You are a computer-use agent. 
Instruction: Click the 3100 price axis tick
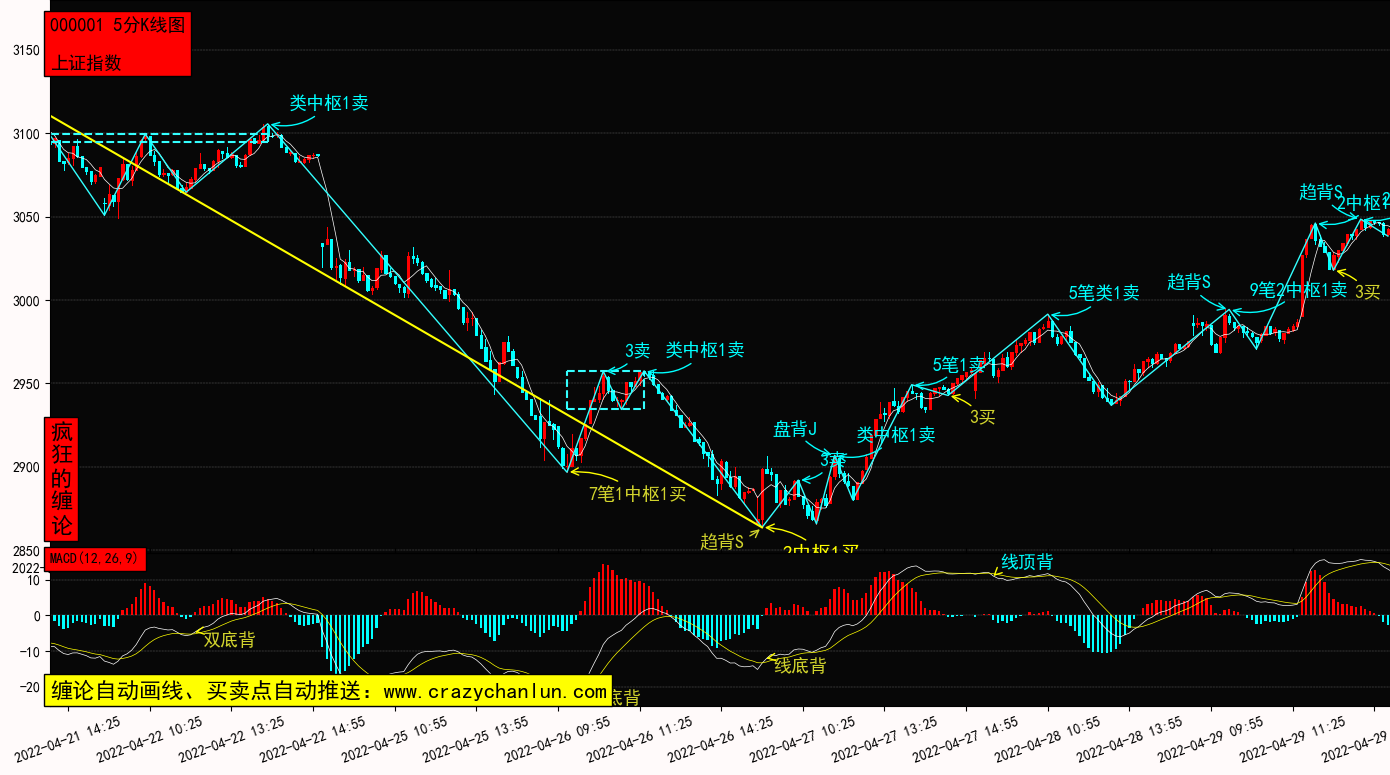tap(27, 134)
